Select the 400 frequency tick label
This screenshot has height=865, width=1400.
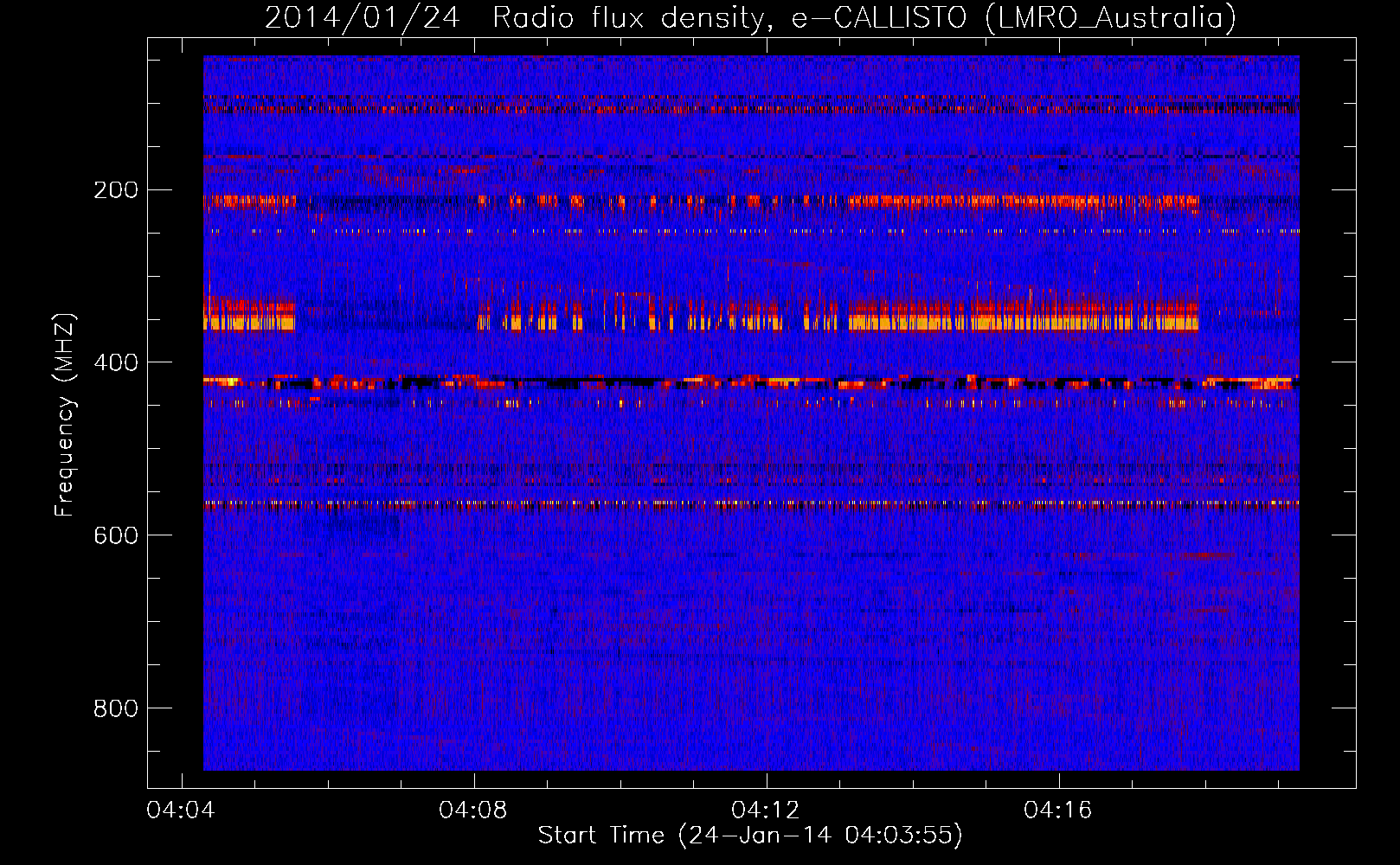pyautogui.click(x=115, y=362)
